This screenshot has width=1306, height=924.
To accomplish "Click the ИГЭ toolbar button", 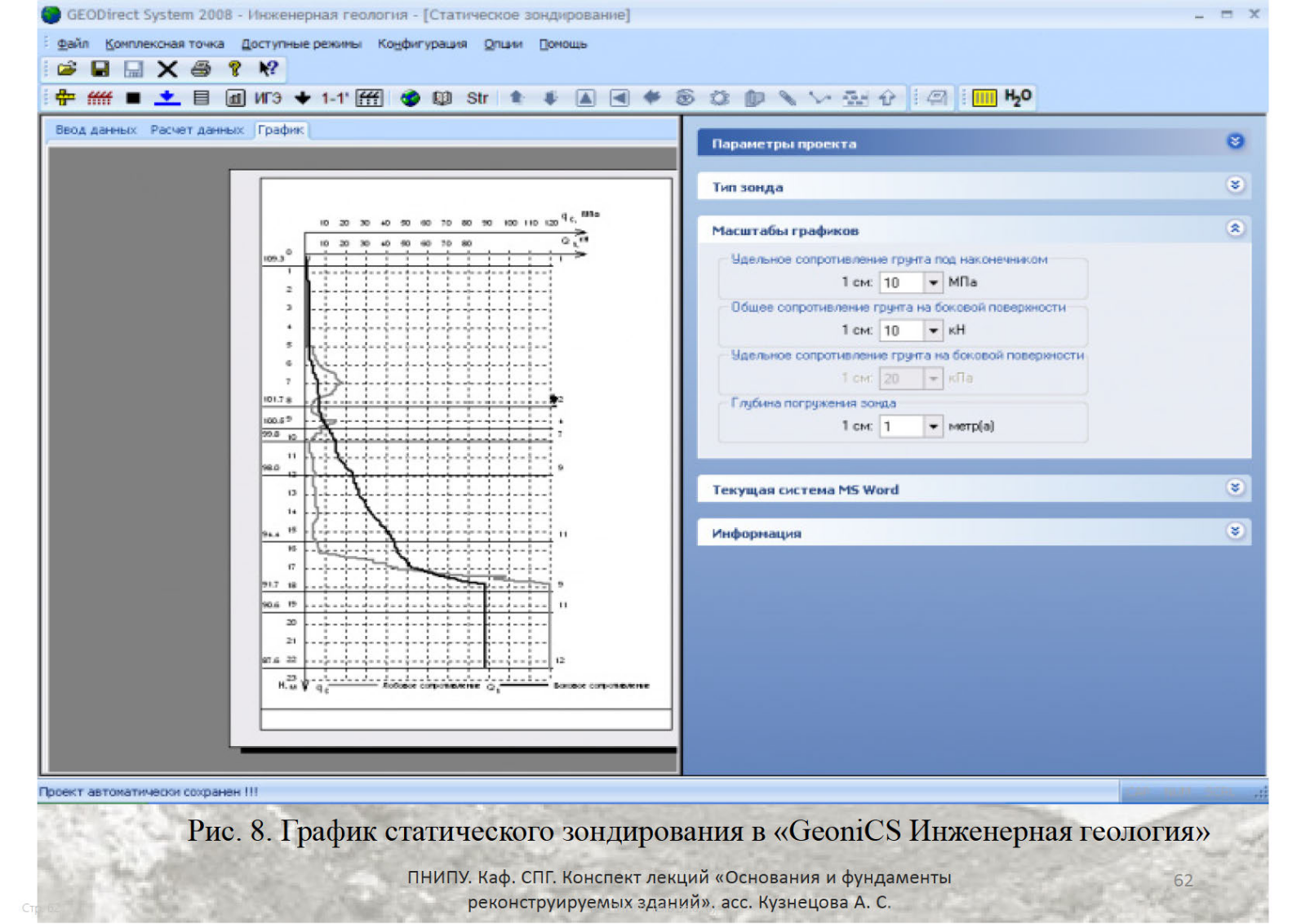I will click(268, 99).
